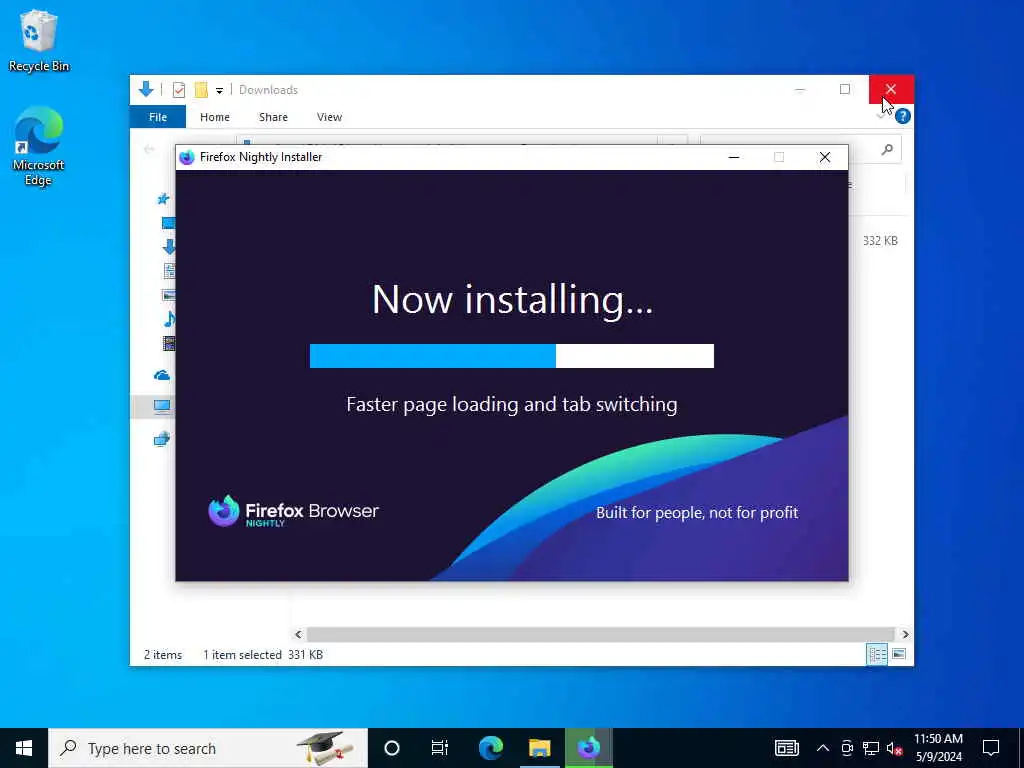Click the Meet Now tray icon
Image resolution: width=1024 pixels, height=768 pixels.
pyautogui.click(x=847, y=748)
